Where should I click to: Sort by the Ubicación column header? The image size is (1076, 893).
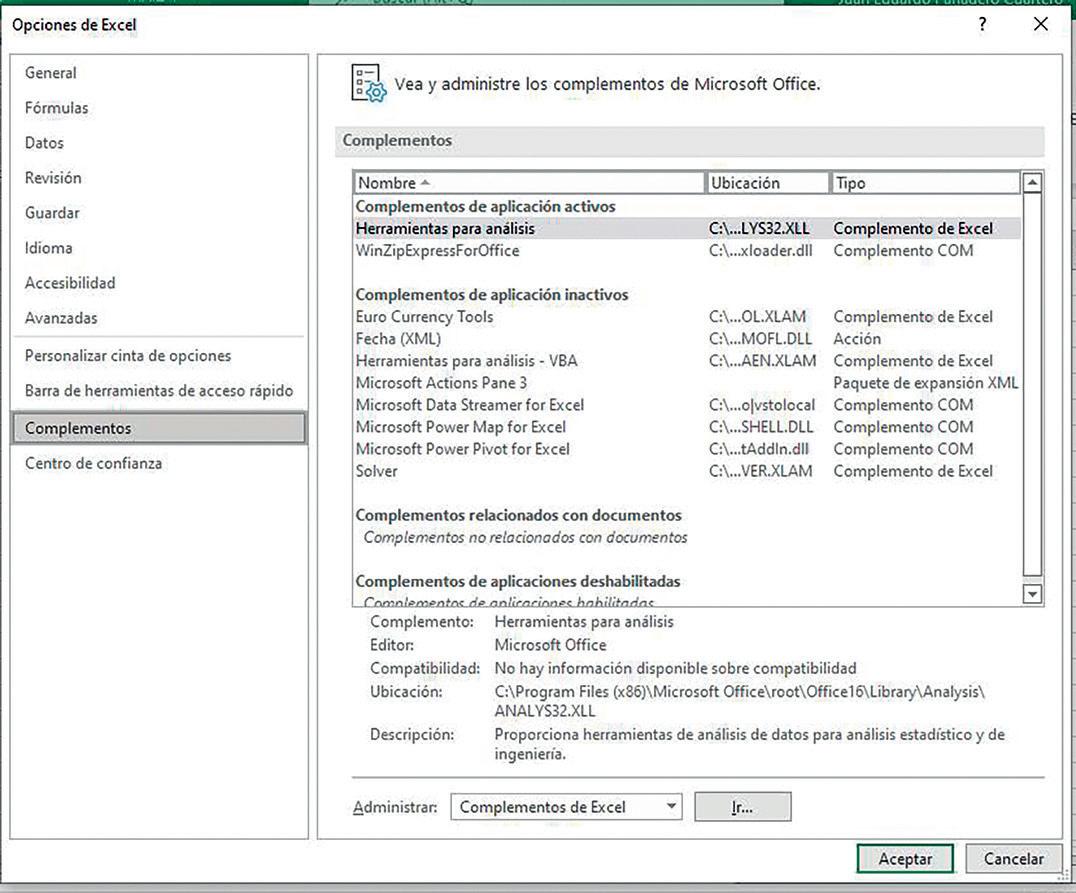[x=767, y=183]
